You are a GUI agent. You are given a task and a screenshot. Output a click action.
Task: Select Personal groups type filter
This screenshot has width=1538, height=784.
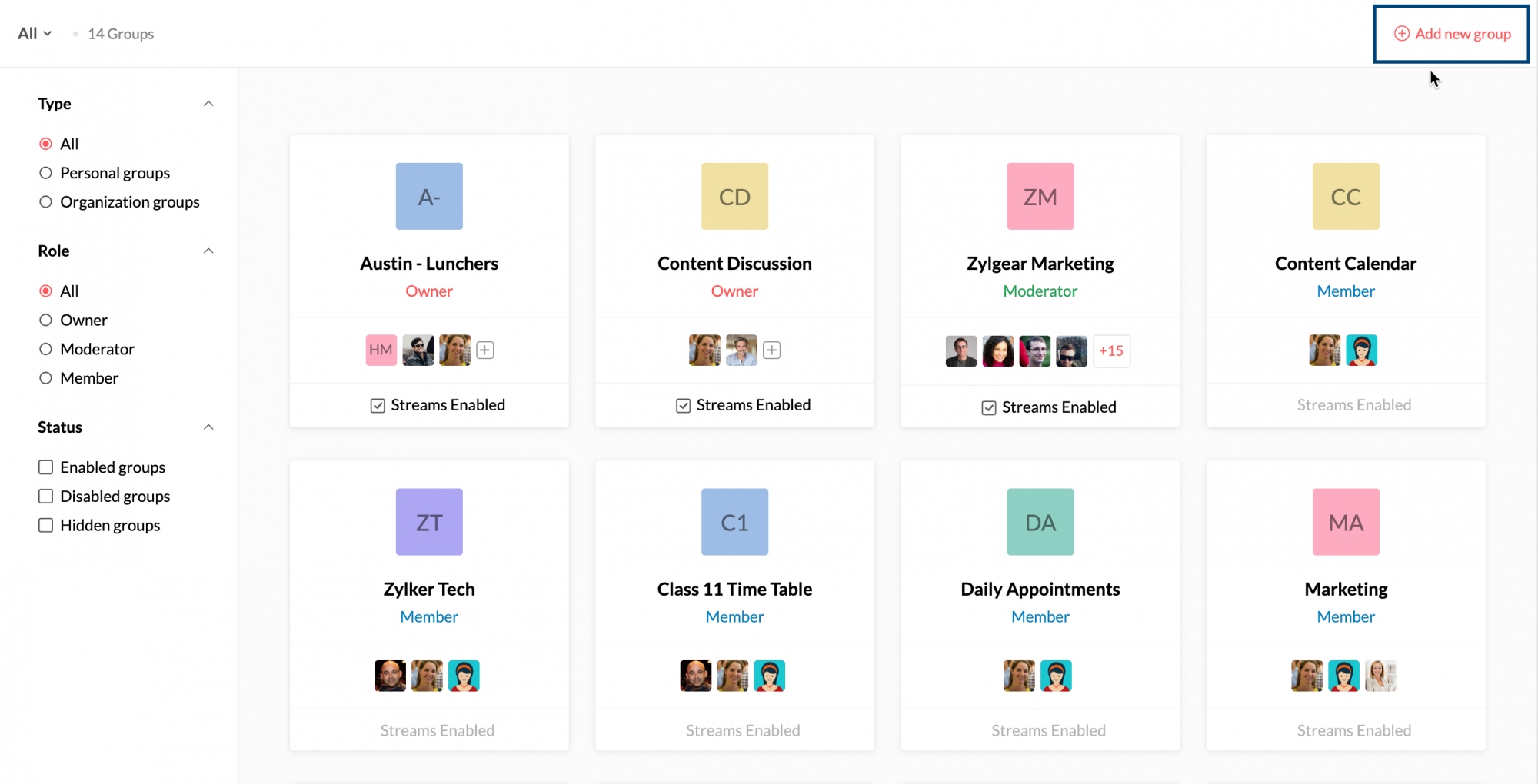tap(46, 173)
